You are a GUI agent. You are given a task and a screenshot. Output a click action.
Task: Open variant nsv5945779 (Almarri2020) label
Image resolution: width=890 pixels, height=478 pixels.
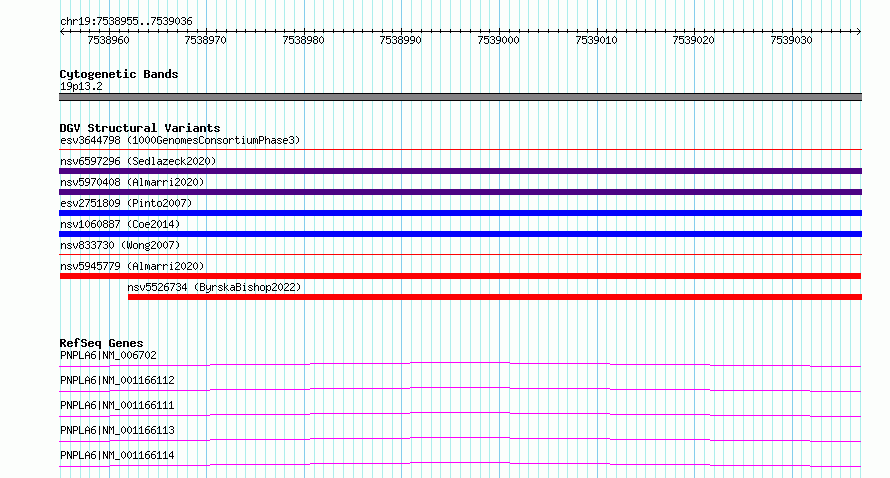pos(132,266)
